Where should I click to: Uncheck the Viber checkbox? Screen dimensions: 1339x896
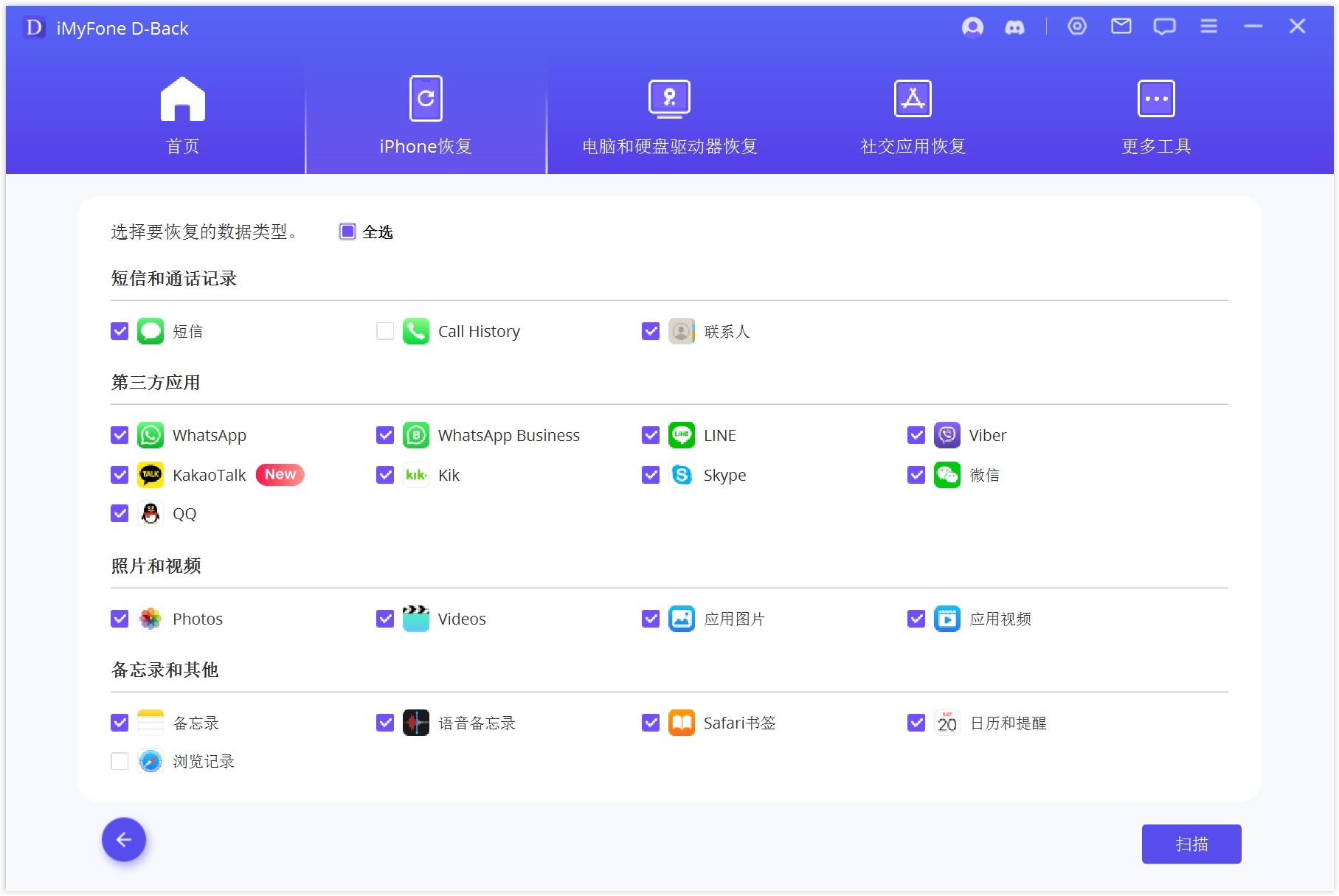(916, 435)
